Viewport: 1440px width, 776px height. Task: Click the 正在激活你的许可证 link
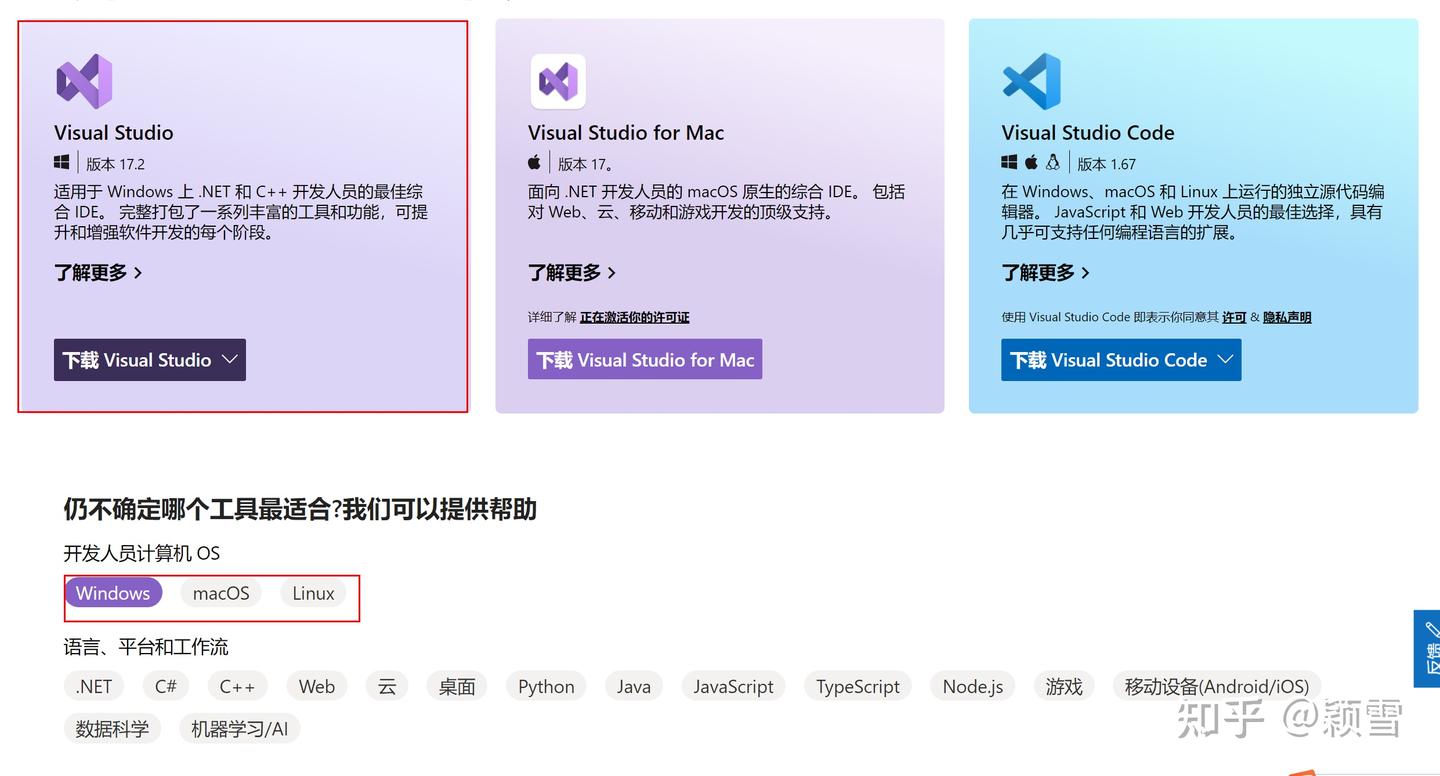[x=633, y=317]
